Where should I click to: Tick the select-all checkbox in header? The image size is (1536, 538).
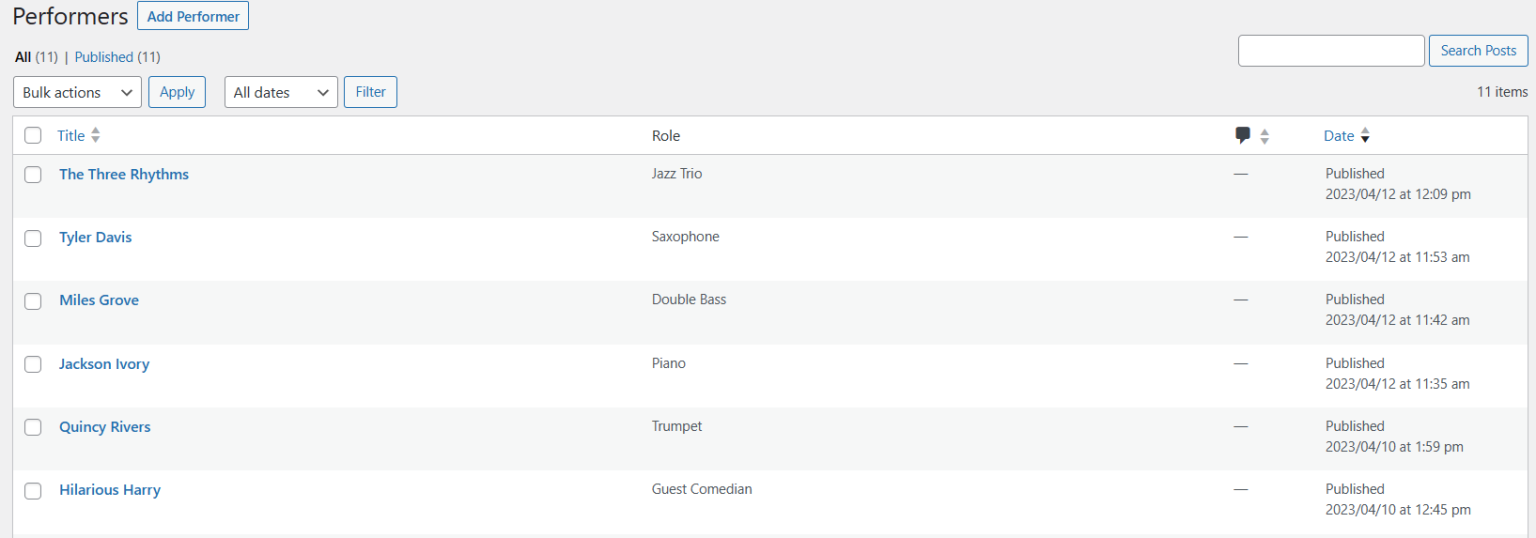click(33, 136)
